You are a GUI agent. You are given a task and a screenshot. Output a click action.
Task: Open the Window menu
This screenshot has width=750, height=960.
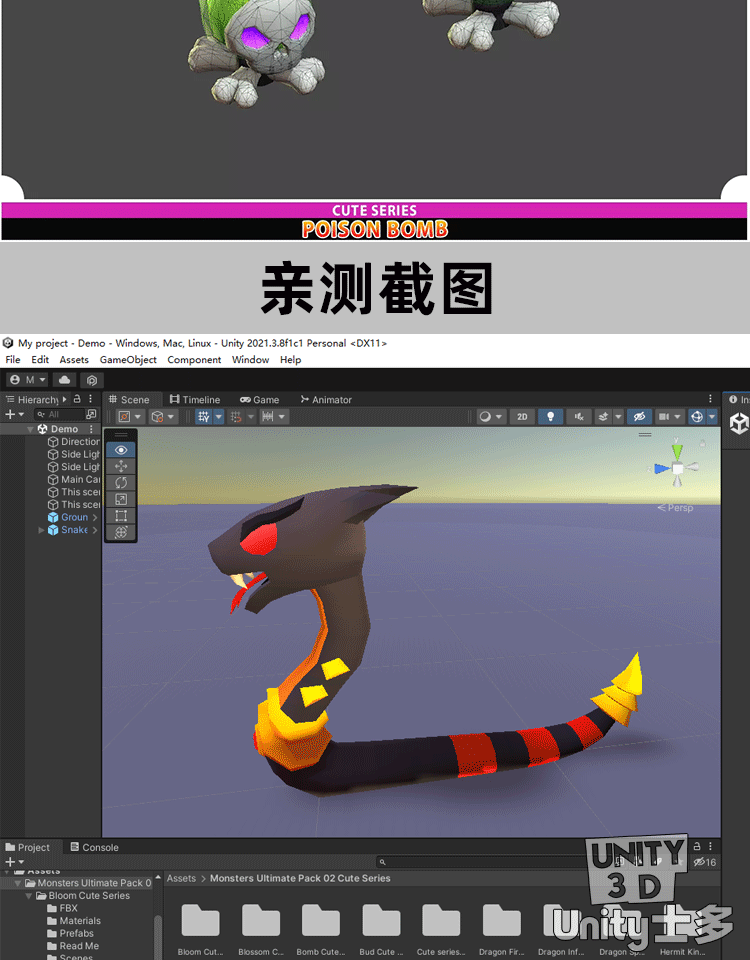coord(250,360)
